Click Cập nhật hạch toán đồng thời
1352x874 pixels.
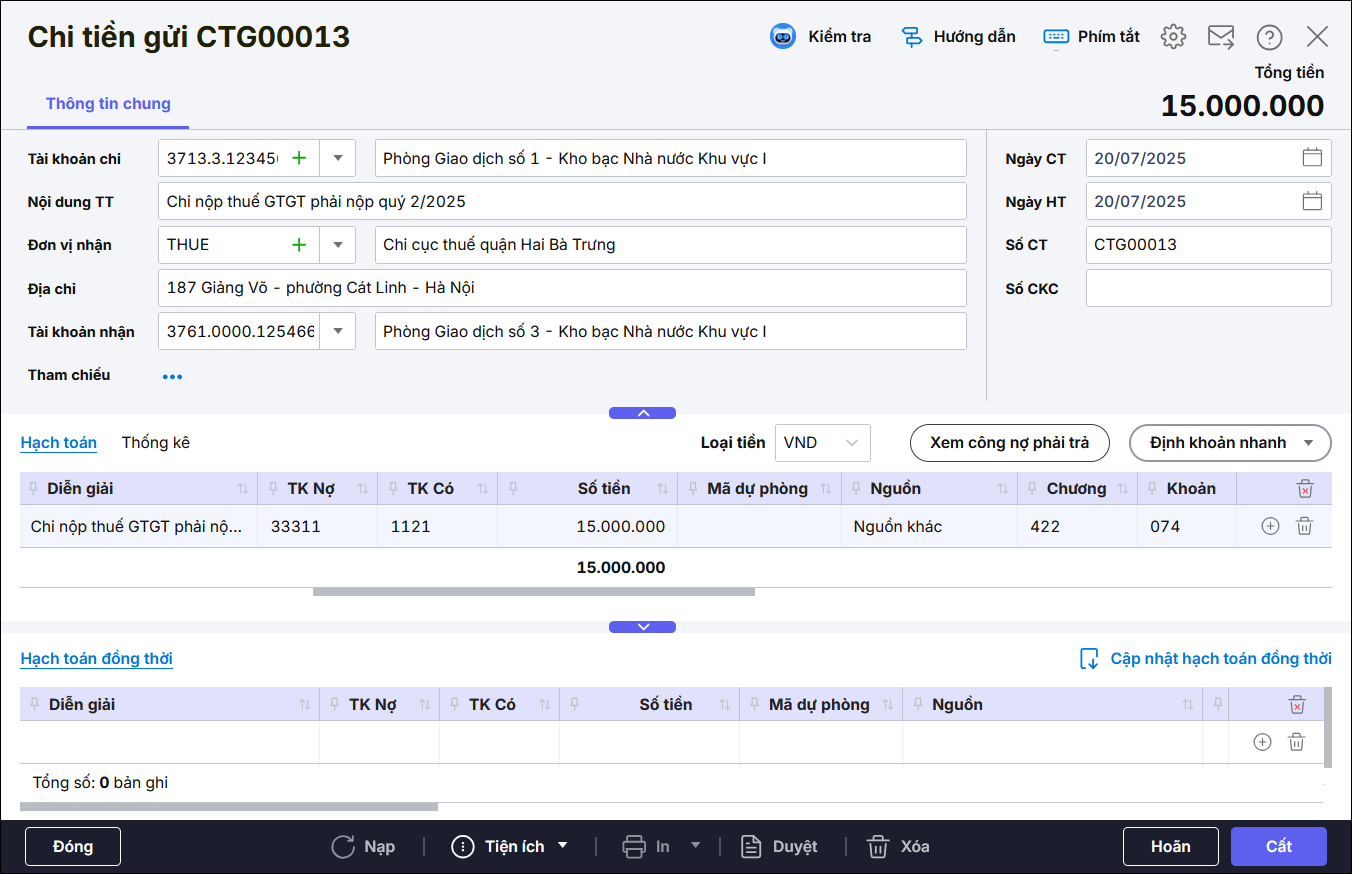pyautogui.click(x=1206, y=659)
